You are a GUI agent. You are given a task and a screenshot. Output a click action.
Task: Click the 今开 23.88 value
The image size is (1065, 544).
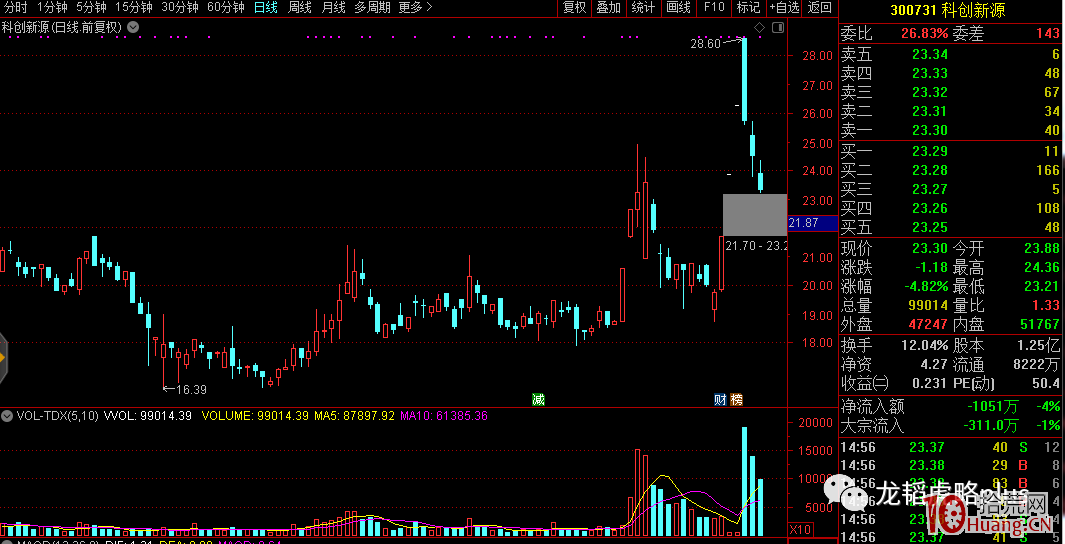(x=1043, y=248)
